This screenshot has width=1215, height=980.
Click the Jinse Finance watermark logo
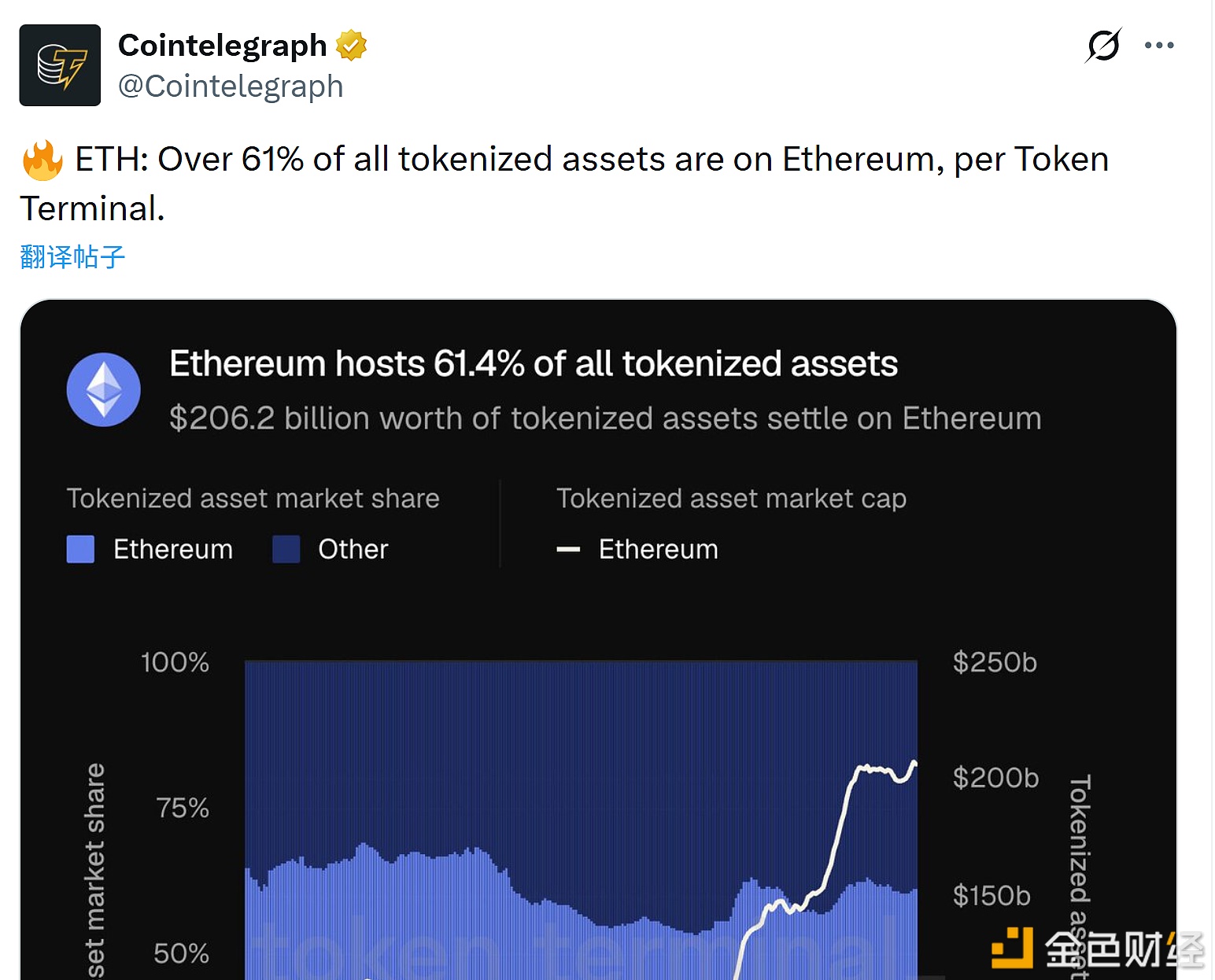pos(1097,948)
